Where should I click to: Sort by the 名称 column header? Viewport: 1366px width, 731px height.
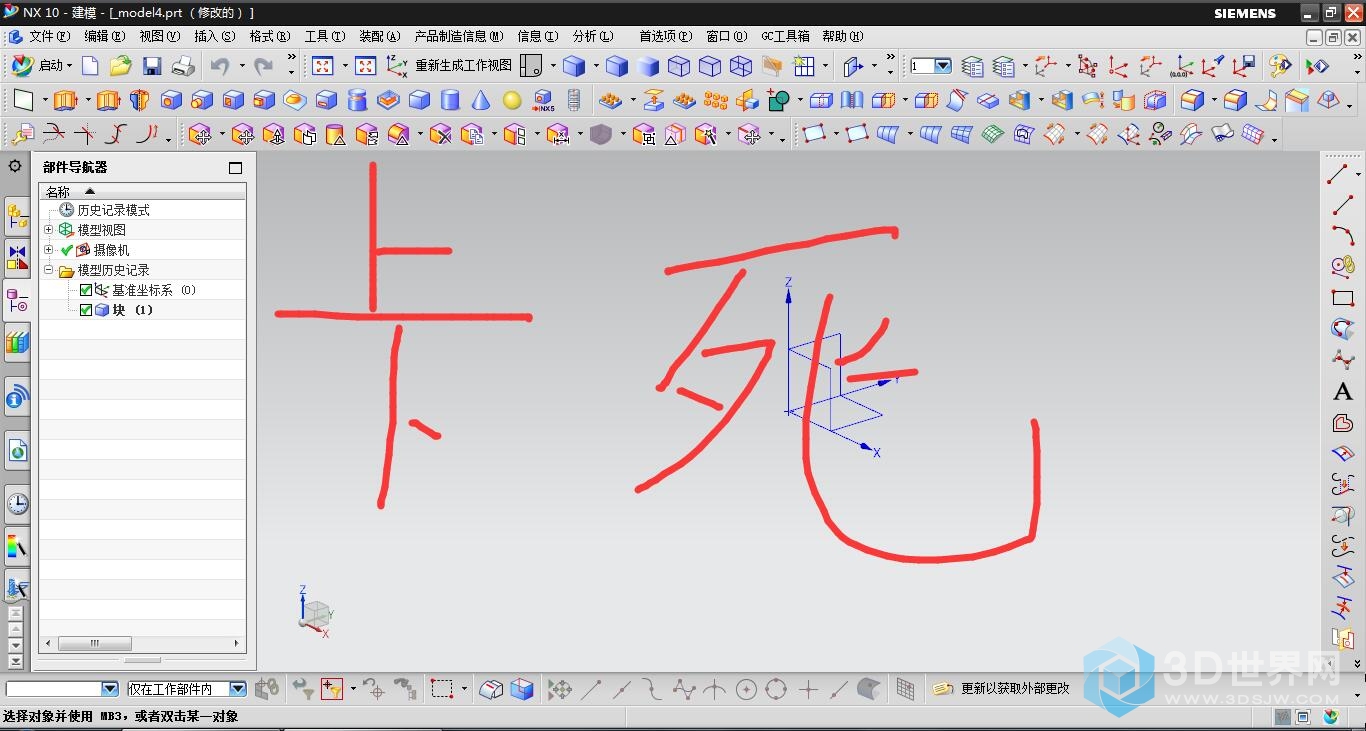(x=142, y=191)
